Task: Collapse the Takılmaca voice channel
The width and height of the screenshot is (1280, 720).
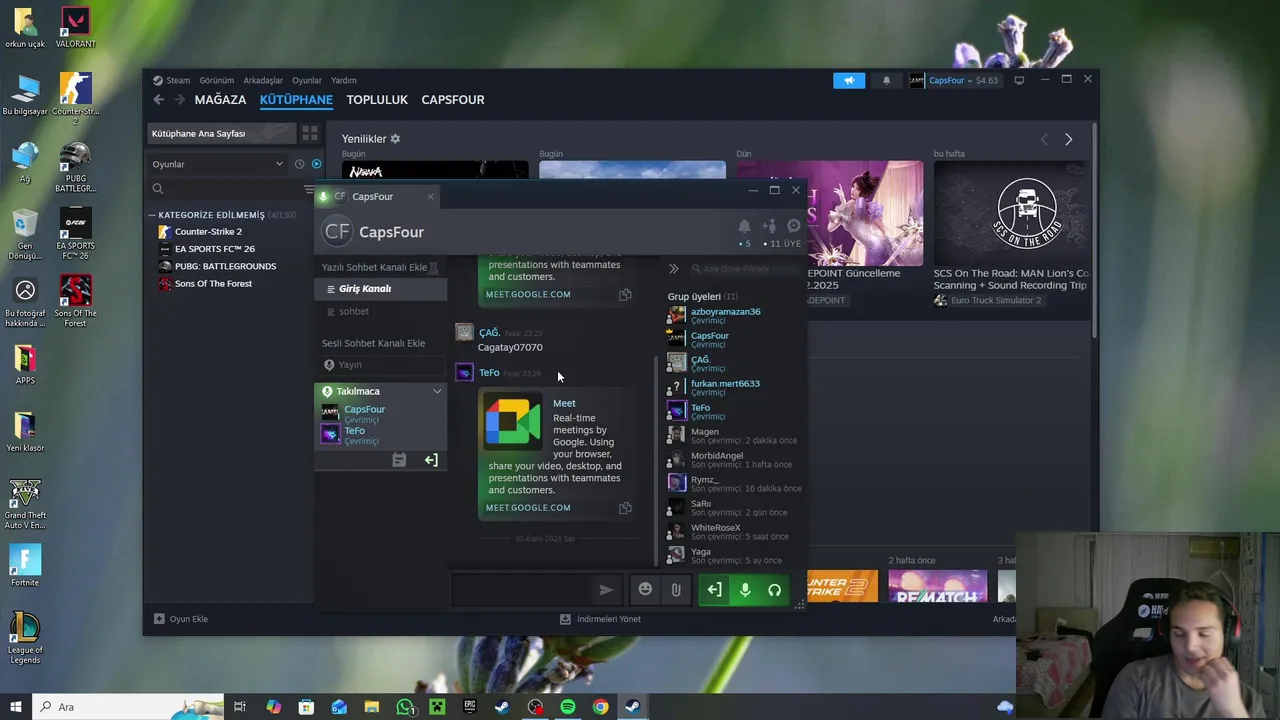Action: coord(437,391)
